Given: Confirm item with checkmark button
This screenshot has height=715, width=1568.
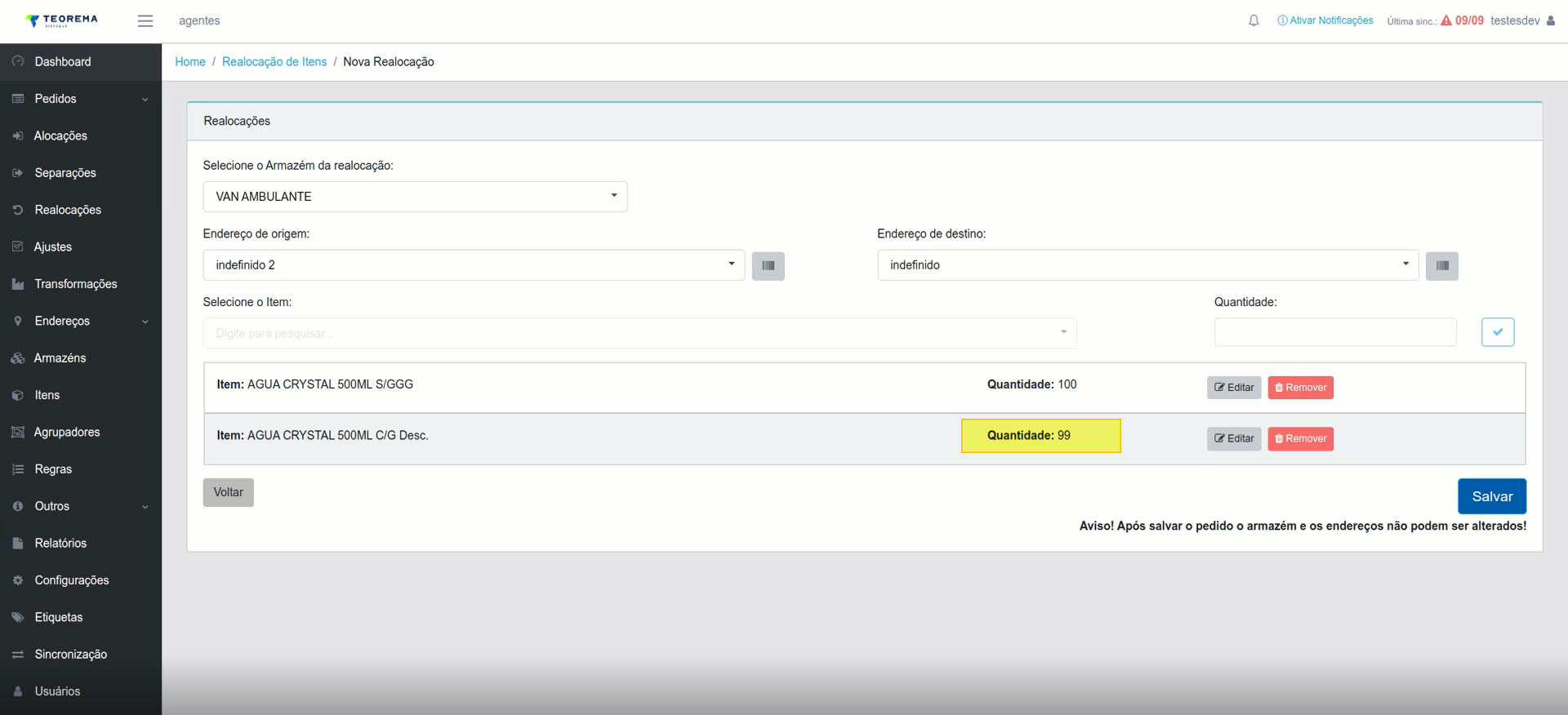Looking at the screenshot, I should coord(1498,332).
